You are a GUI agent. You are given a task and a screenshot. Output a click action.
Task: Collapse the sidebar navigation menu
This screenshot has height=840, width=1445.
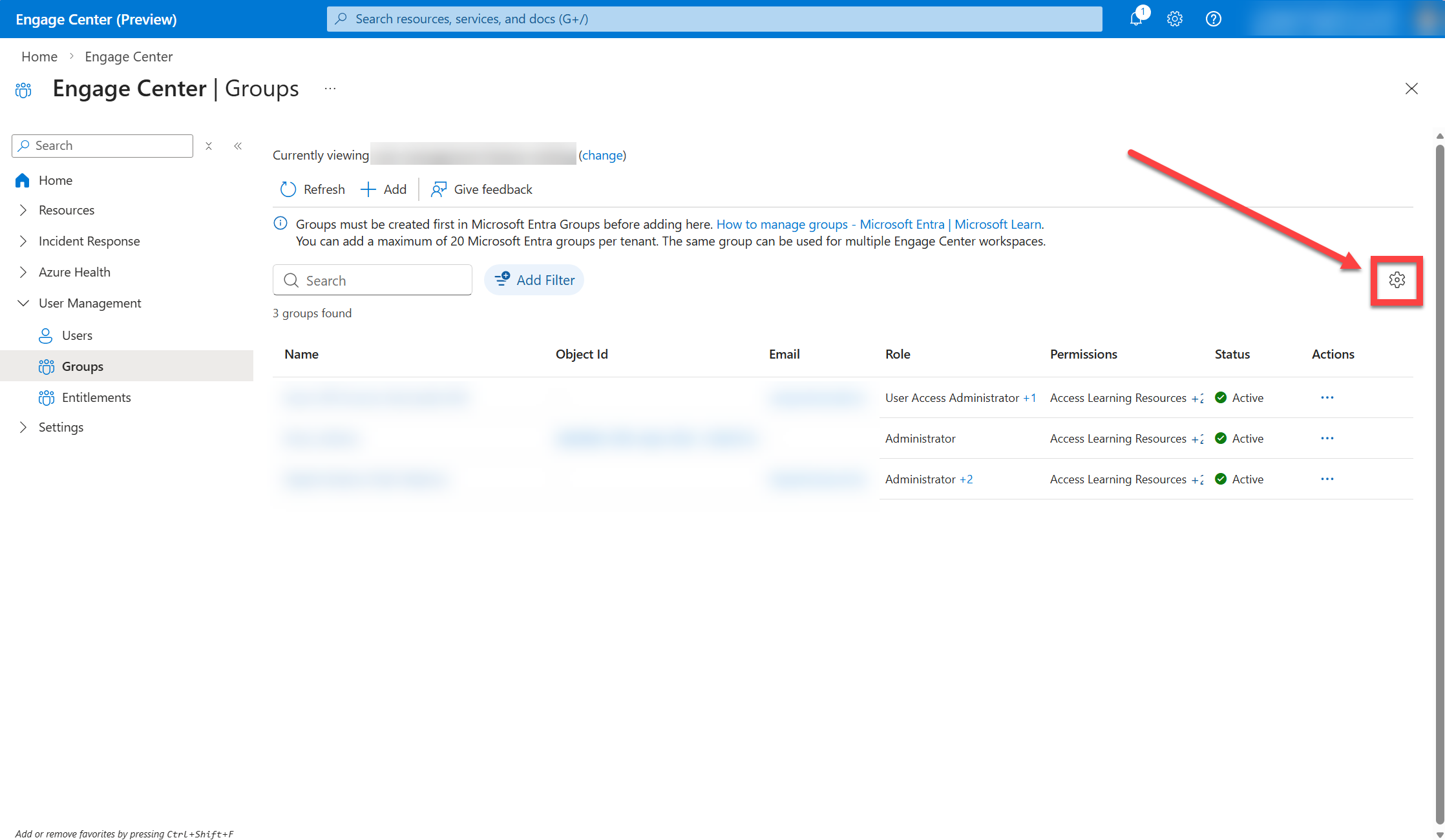click(x=238, y=146)
